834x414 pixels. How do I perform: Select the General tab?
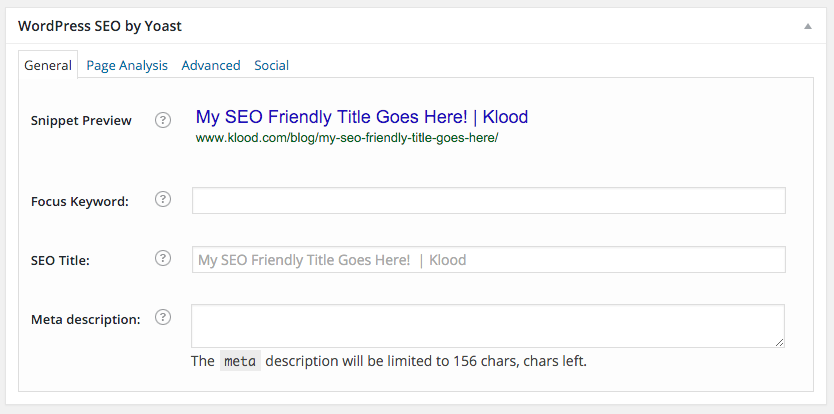coord(47,65)
